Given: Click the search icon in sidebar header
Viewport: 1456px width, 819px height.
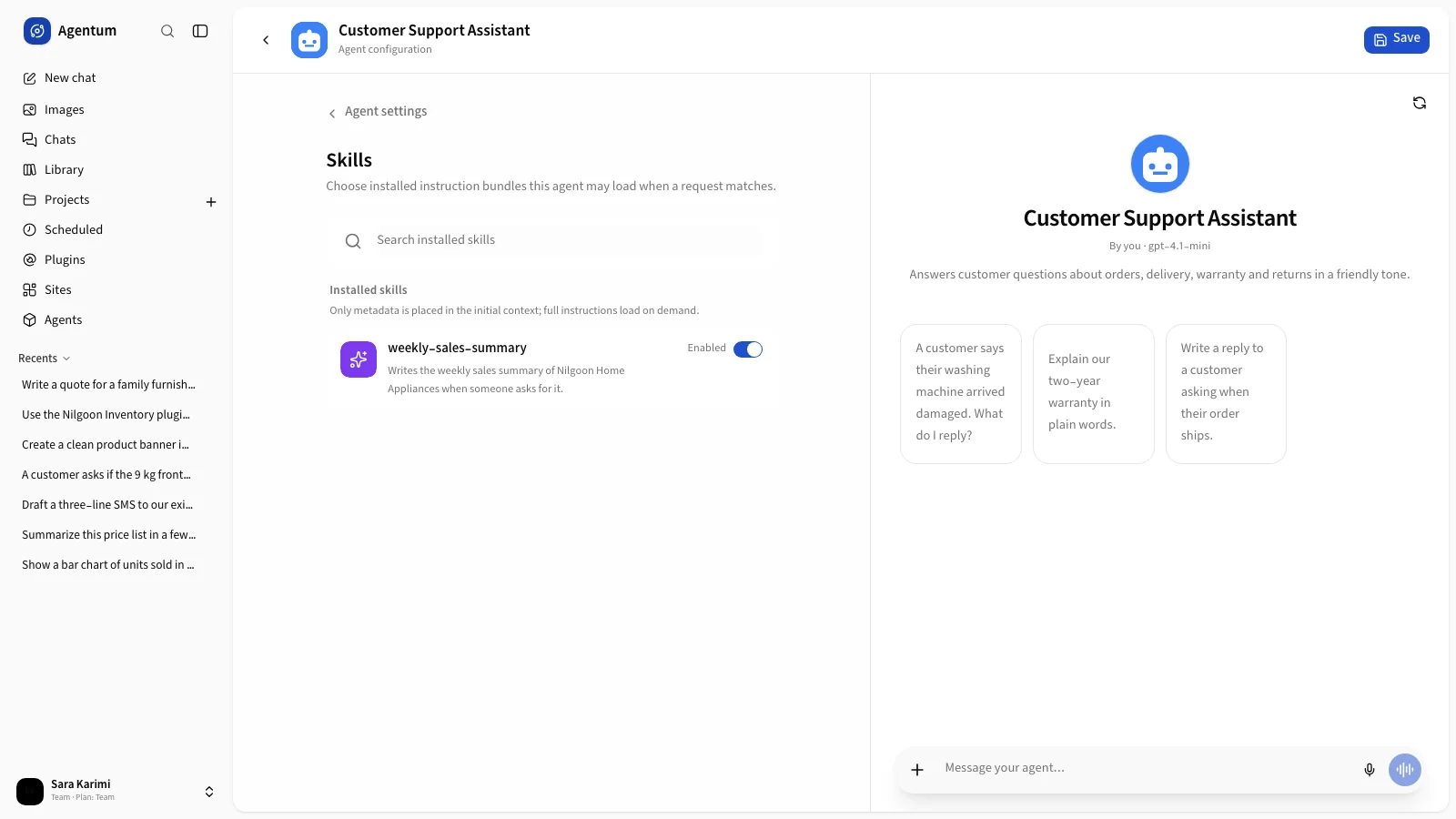Looking at the screenshot, I should tap(167, 31).
